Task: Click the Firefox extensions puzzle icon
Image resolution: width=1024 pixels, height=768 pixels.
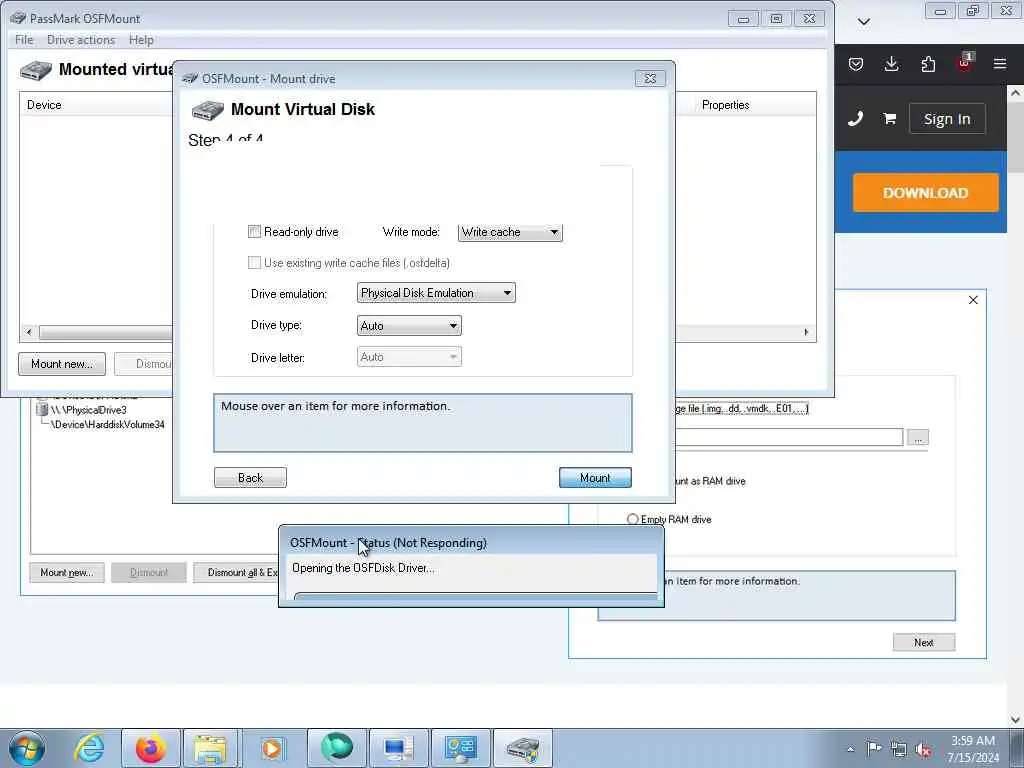Action: pyautogui.click(x=928, y=64)
